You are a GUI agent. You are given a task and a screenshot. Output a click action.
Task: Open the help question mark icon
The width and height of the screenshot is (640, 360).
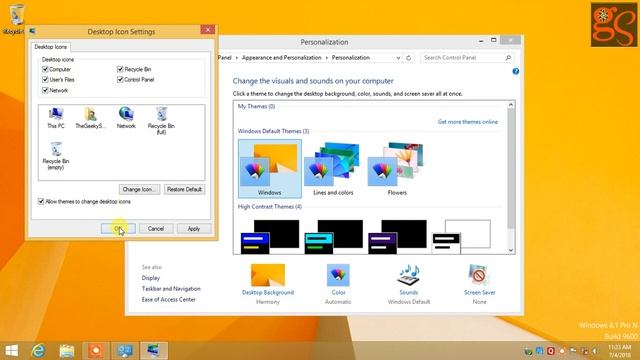[x=516, y=71]
